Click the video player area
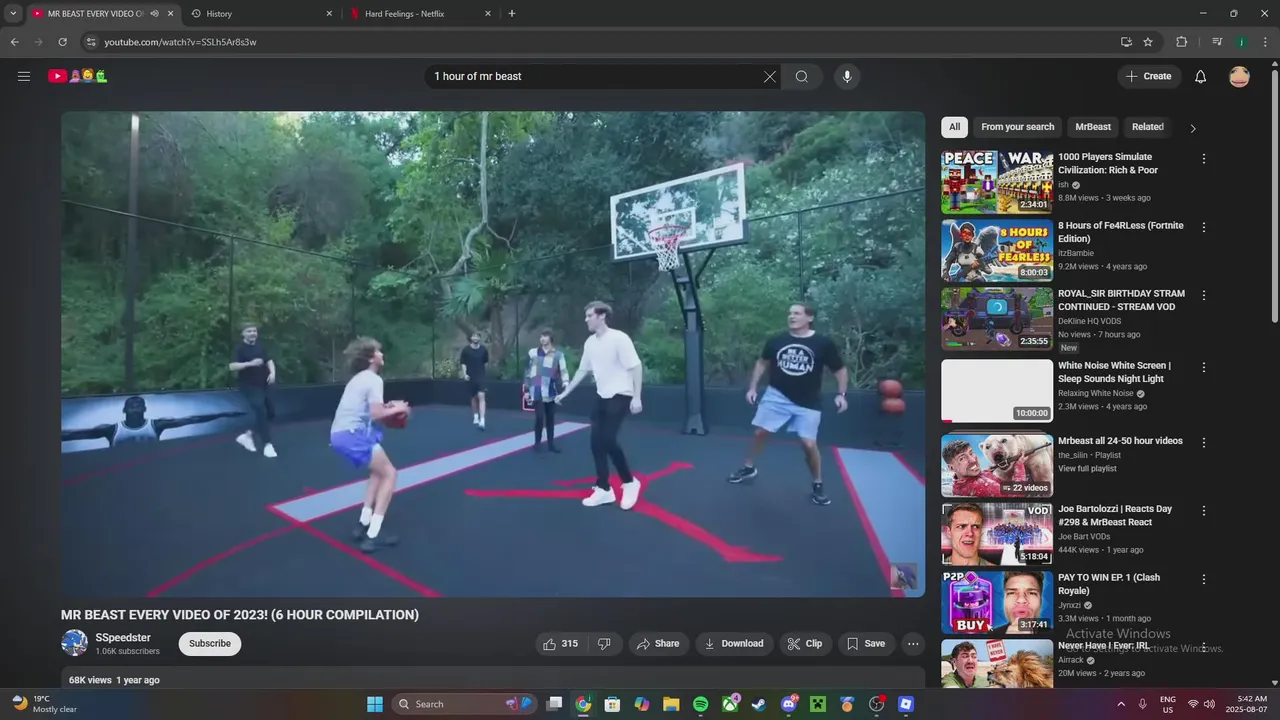 click(x=493, y=354)
